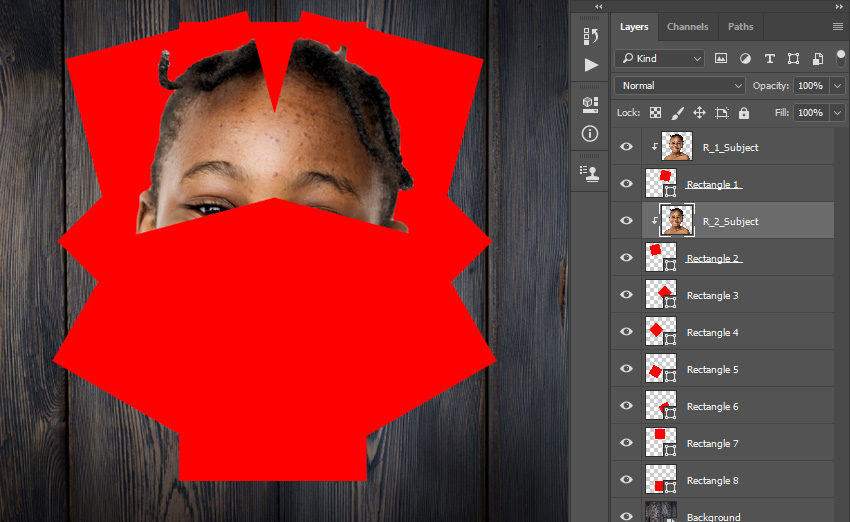Select layer named Rectangle 2
This screenshot has width=850, height=522.
tap(713, 258)
